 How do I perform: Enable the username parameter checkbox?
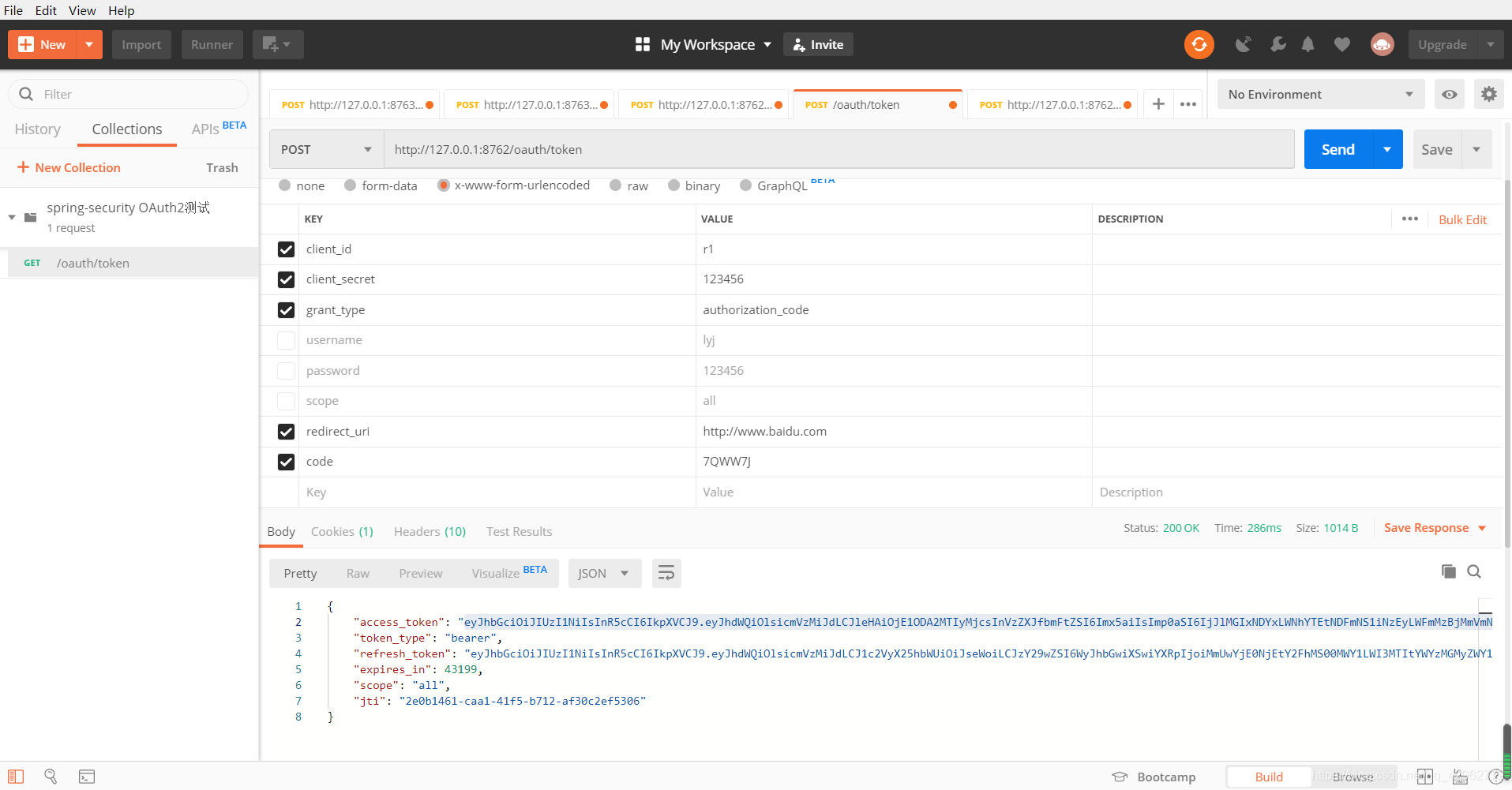click(x=286, y=340)
